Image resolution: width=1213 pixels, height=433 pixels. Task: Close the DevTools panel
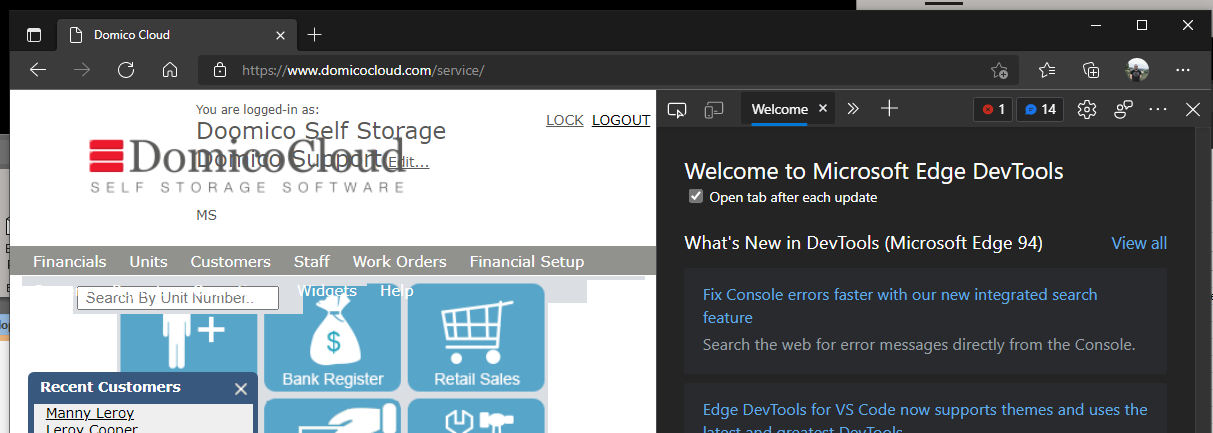click(x=1192, y=109)
